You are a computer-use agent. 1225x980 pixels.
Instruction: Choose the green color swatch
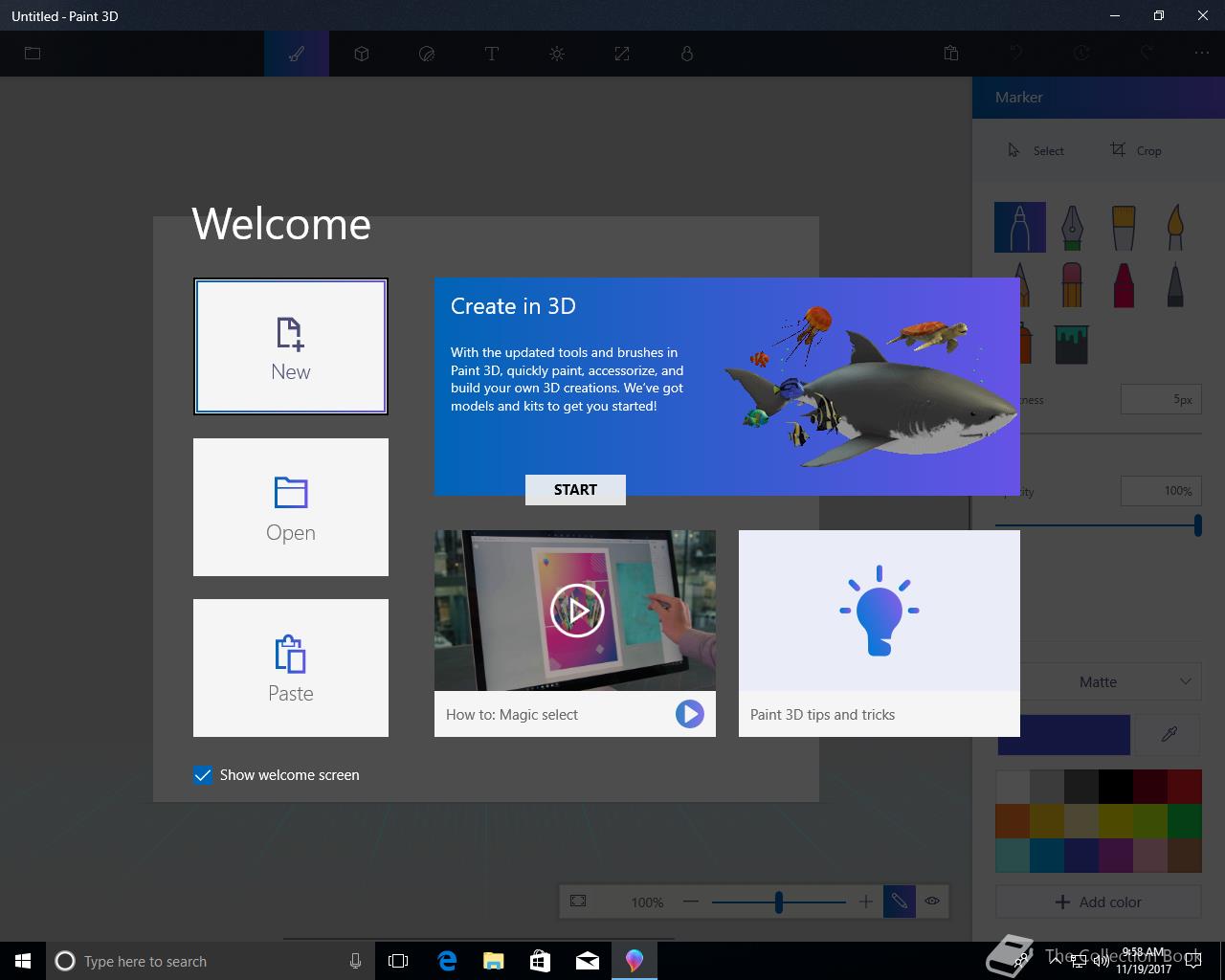click(x=1185, y=821)
